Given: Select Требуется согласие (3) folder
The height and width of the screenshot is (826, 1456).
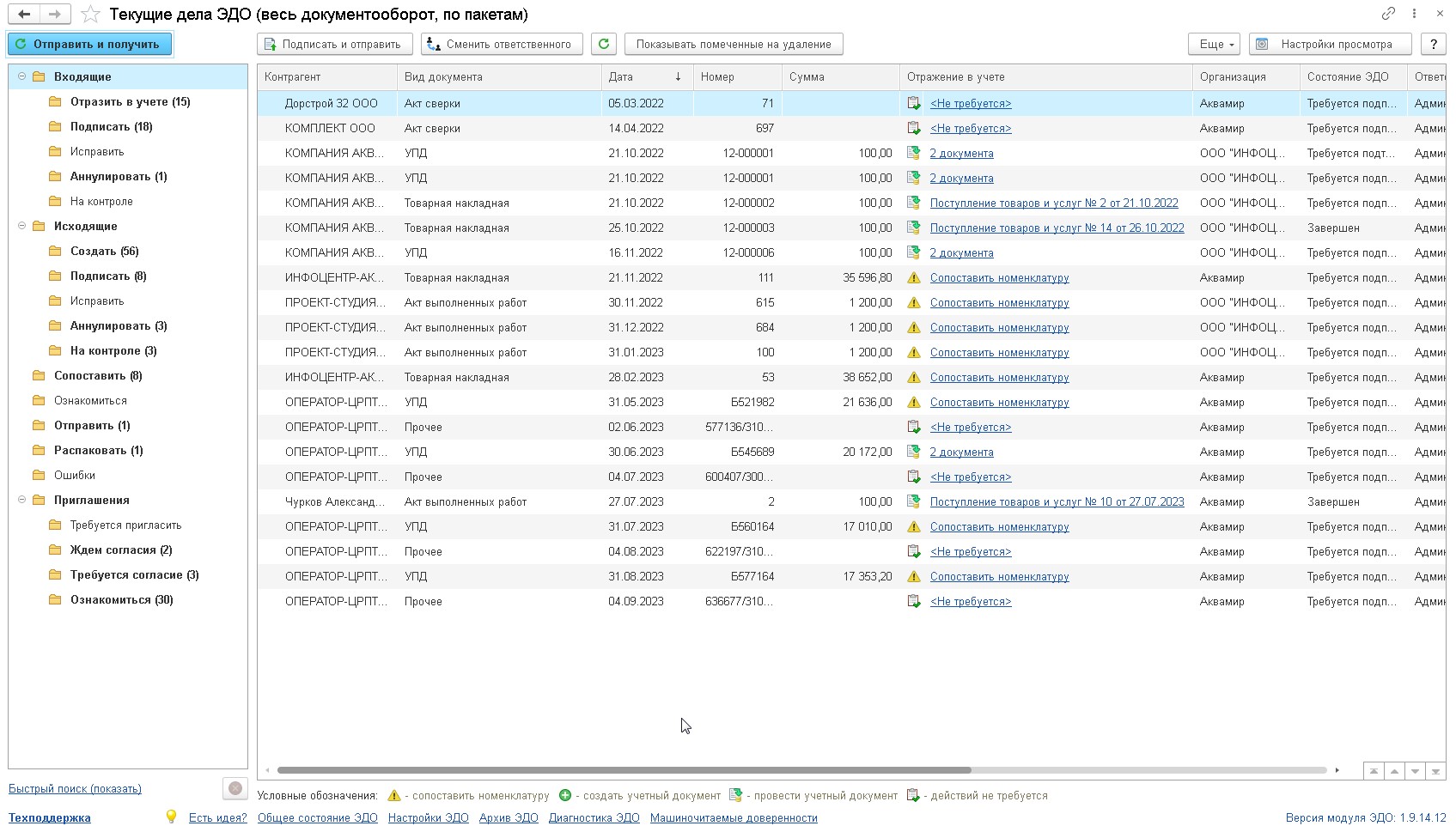Looking at the screenshot, I should pyautogui.click(x=135, y=574).
